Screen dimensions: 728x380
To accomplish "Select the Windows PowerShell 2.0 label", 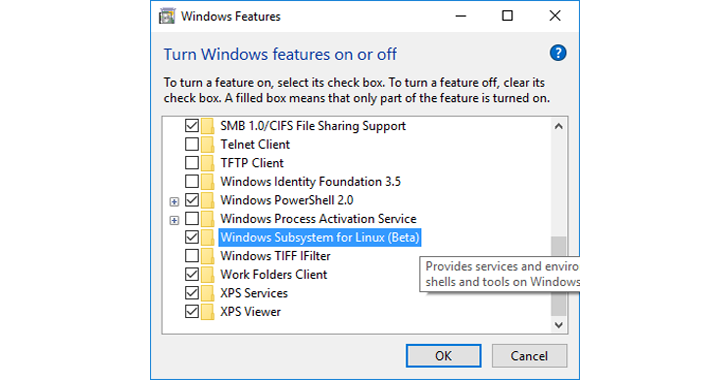I will (x=286, y=200).
